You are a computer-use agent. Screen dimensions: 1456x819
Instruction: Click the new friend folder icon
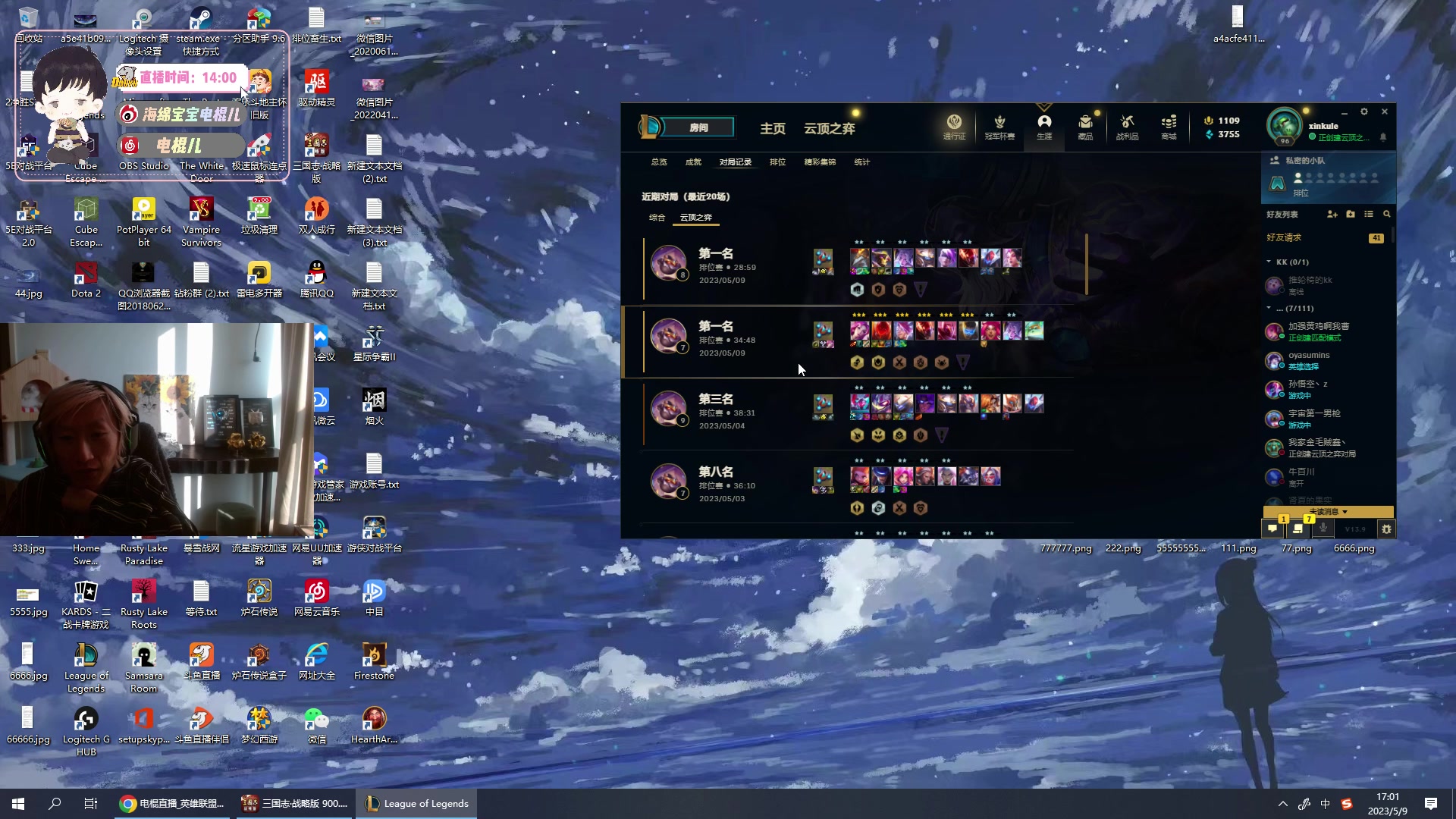(1351, 215)
